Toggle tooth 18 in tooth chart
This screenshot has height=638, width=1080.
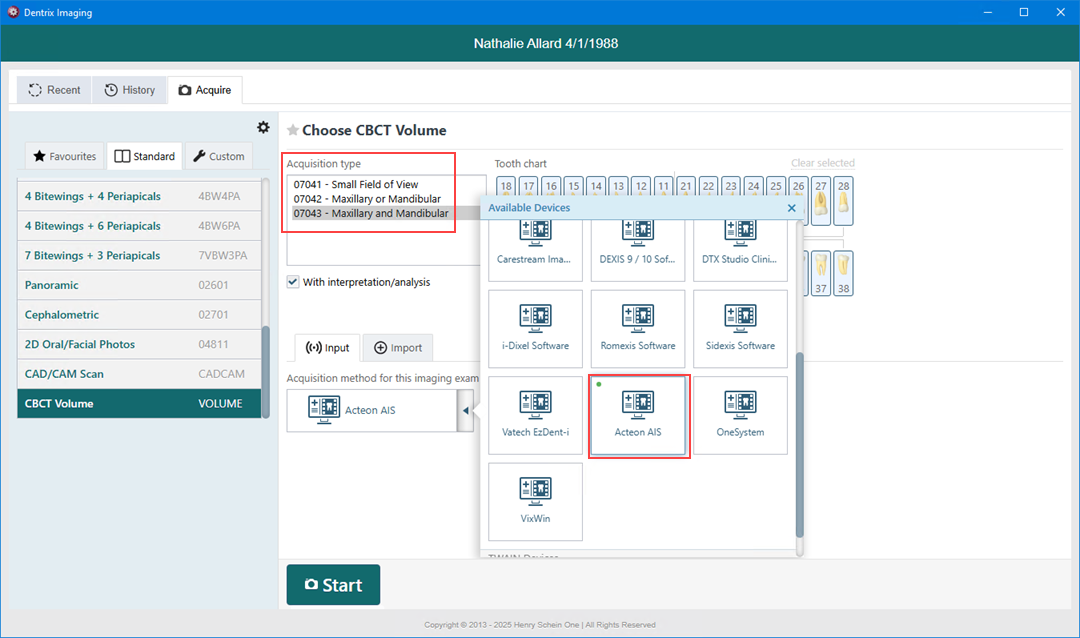coord(505,186)
